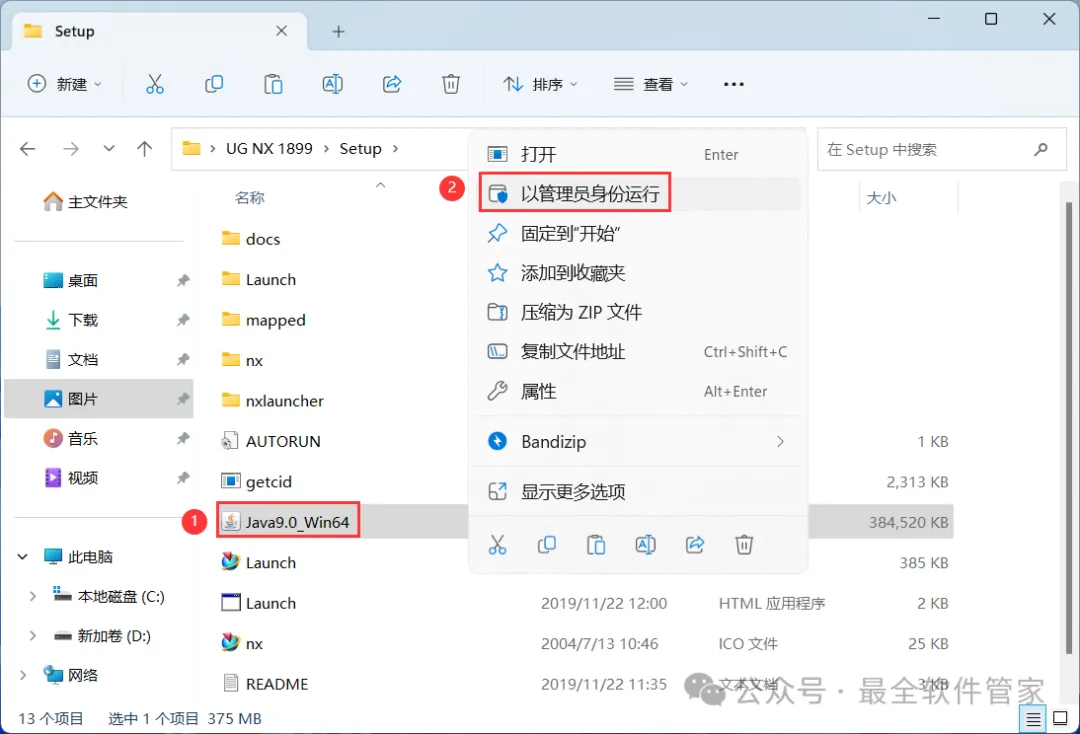Select 打开 in the context menu
Screen dimensions: 1080x734
tap(638, 154)
